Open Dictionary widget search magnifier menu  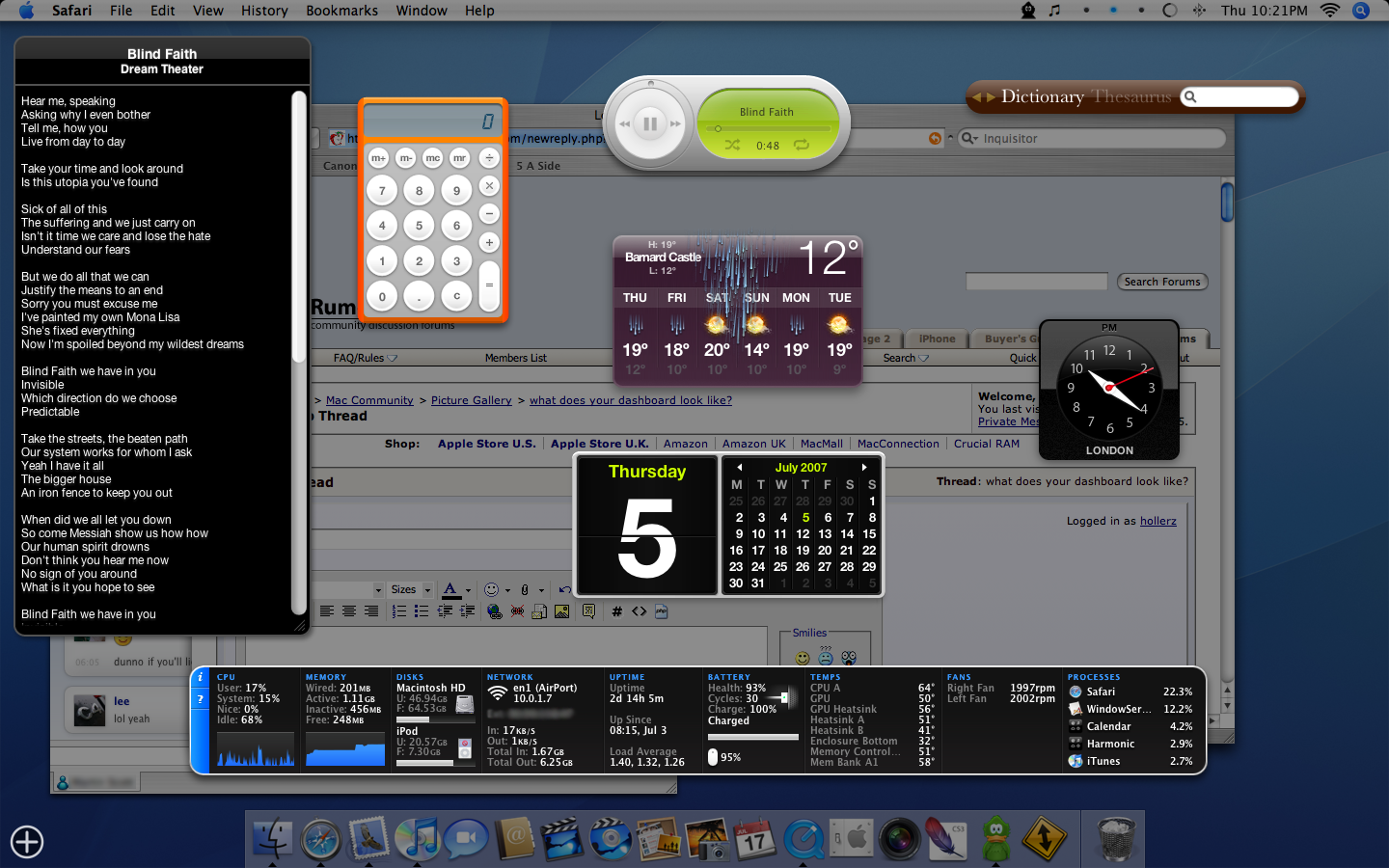(x=1190, y=96)
